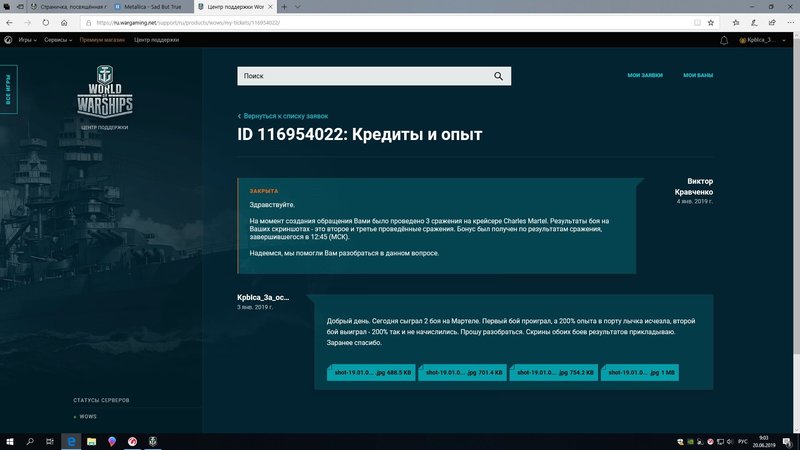Click the browser forward arrow
This screenshot has height=450, width=800.
click(x=28, y=22)
